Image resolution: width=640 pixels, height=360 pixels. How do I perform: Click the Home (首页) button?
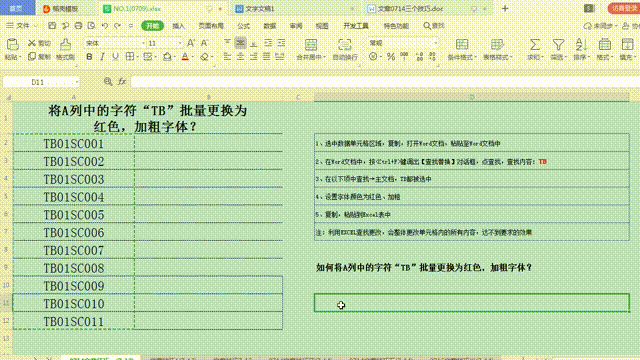[16, 8]
